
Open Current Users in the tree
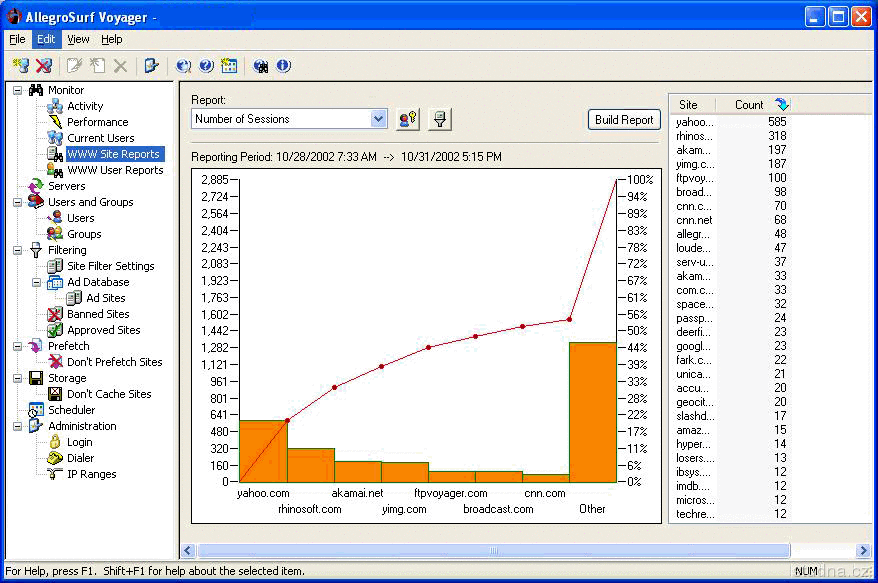[x=101, y=138]
